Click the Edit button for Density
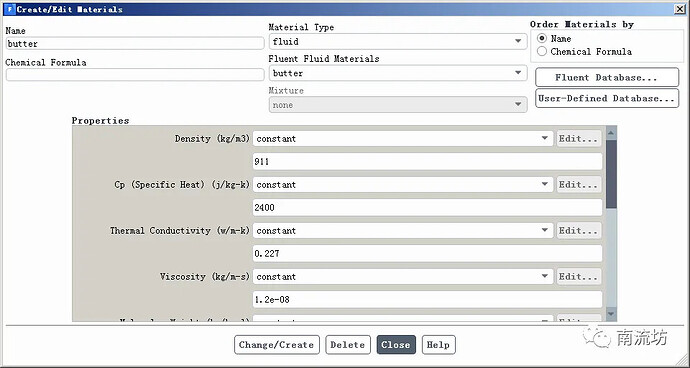This screenshot has width=690, height=368. click(x=579, y=139)
